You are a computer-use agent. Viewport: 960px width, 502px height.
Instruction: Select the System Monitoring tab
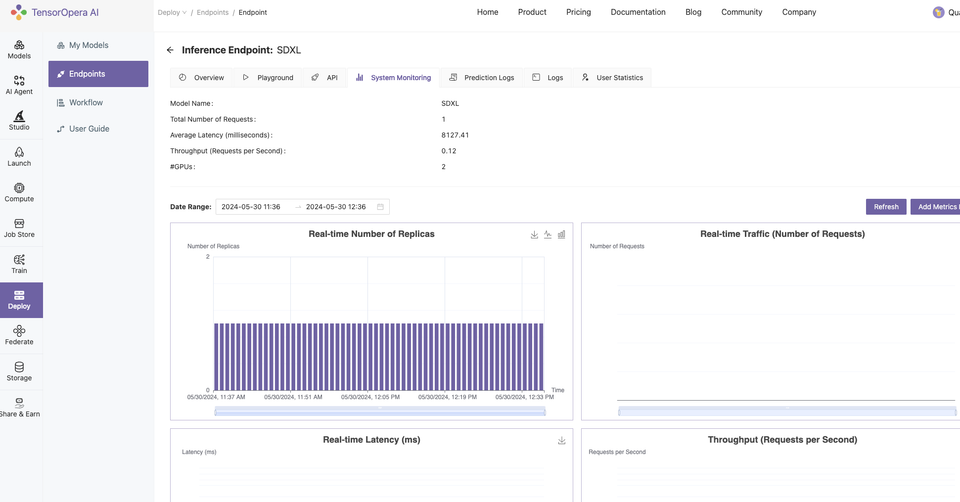pyautogui.click(x=393, y=78)
